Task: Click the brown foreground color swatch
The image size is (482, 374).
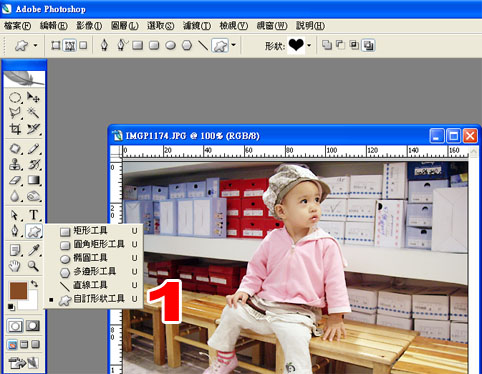Action: point(18,290)
